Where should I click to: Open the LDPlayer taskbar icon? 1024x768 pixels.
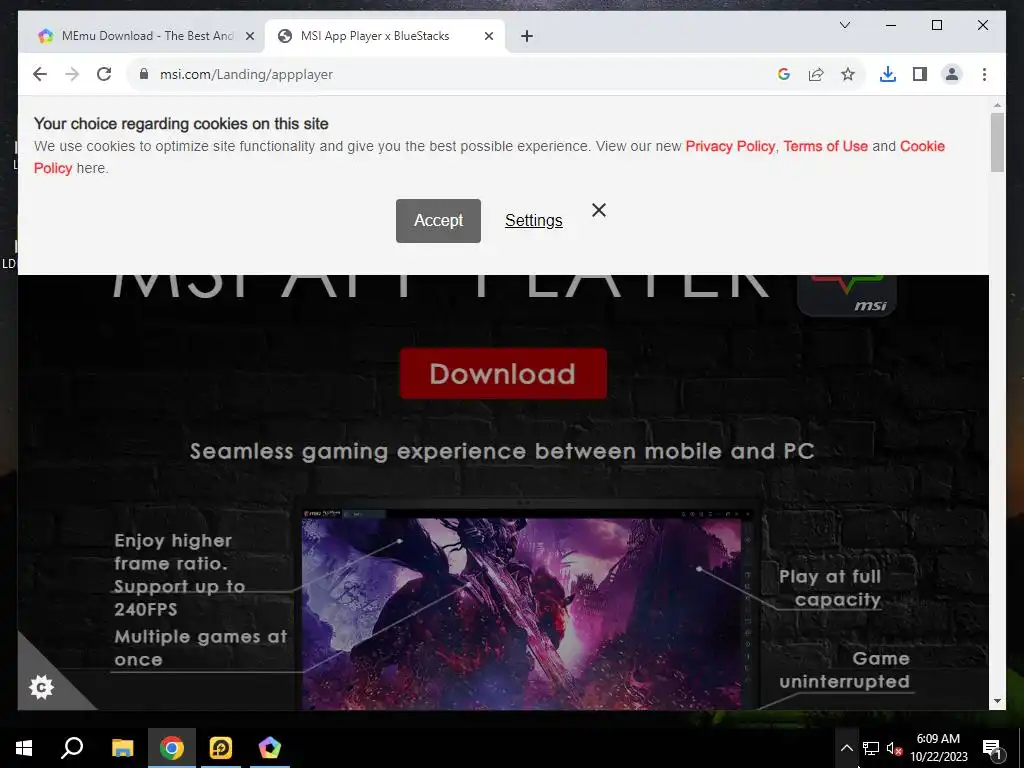pos(221,748)
